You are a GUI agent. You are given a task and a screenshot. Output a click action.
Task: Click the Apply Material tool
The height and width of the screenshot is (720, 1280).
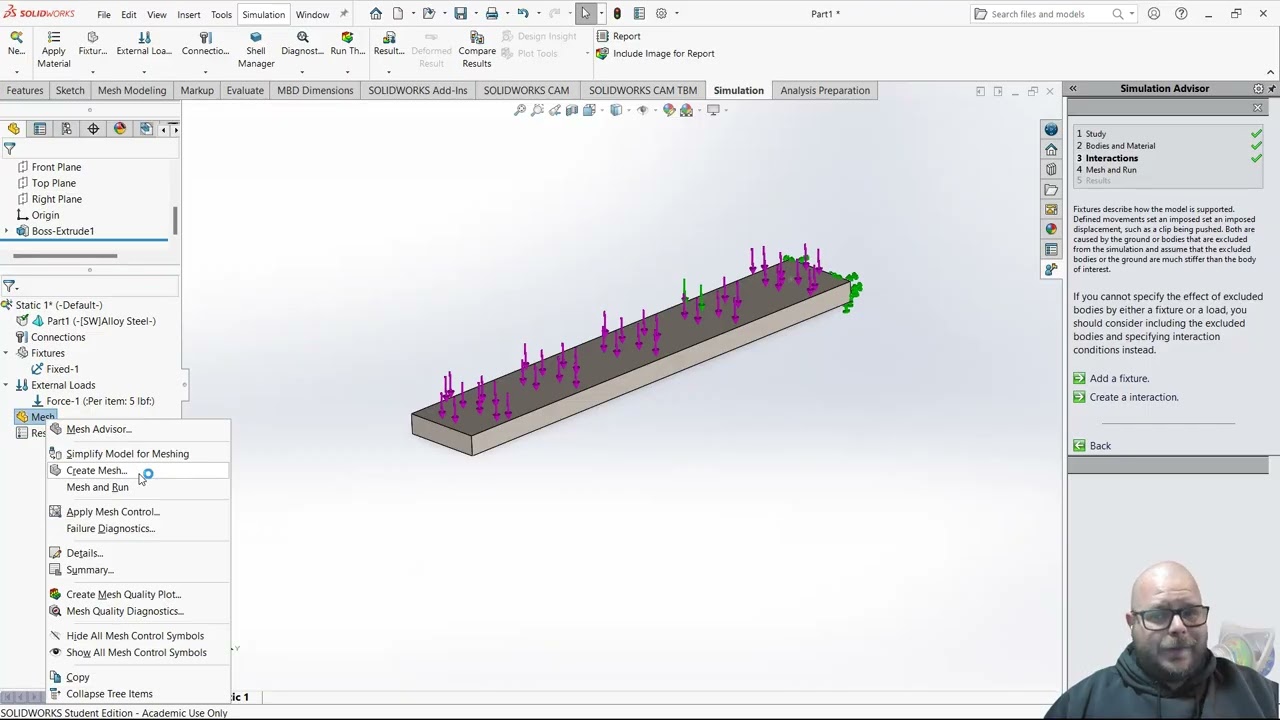54,50
